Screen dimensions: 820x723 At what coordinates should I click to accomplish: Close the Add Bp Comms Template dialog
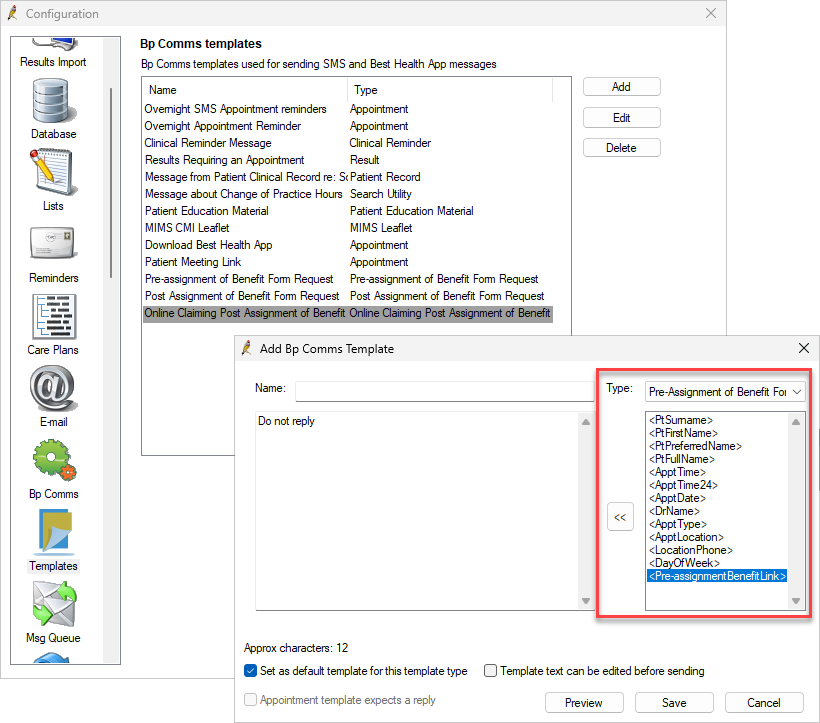pos(804,348)
